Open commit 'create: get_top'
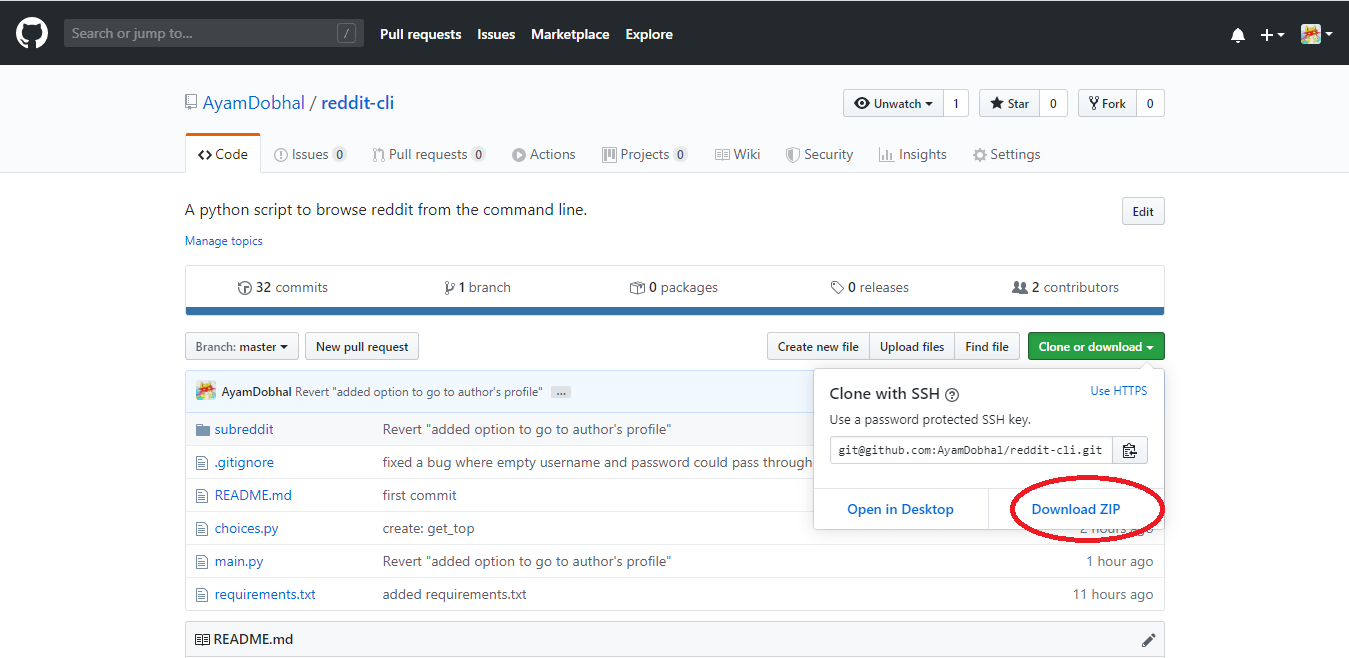The width and height of the screenshot is (1349, 658). pos(428,528)
